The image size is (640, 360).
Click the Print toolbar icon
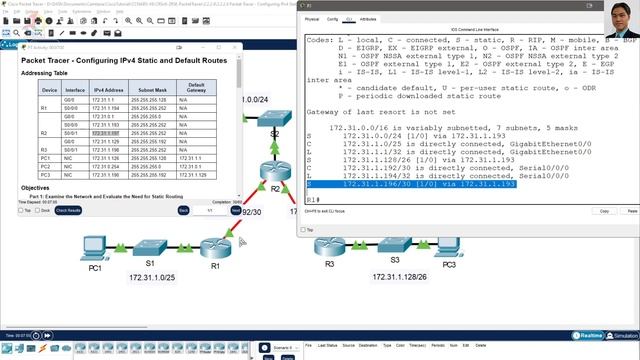pos(38,21)
